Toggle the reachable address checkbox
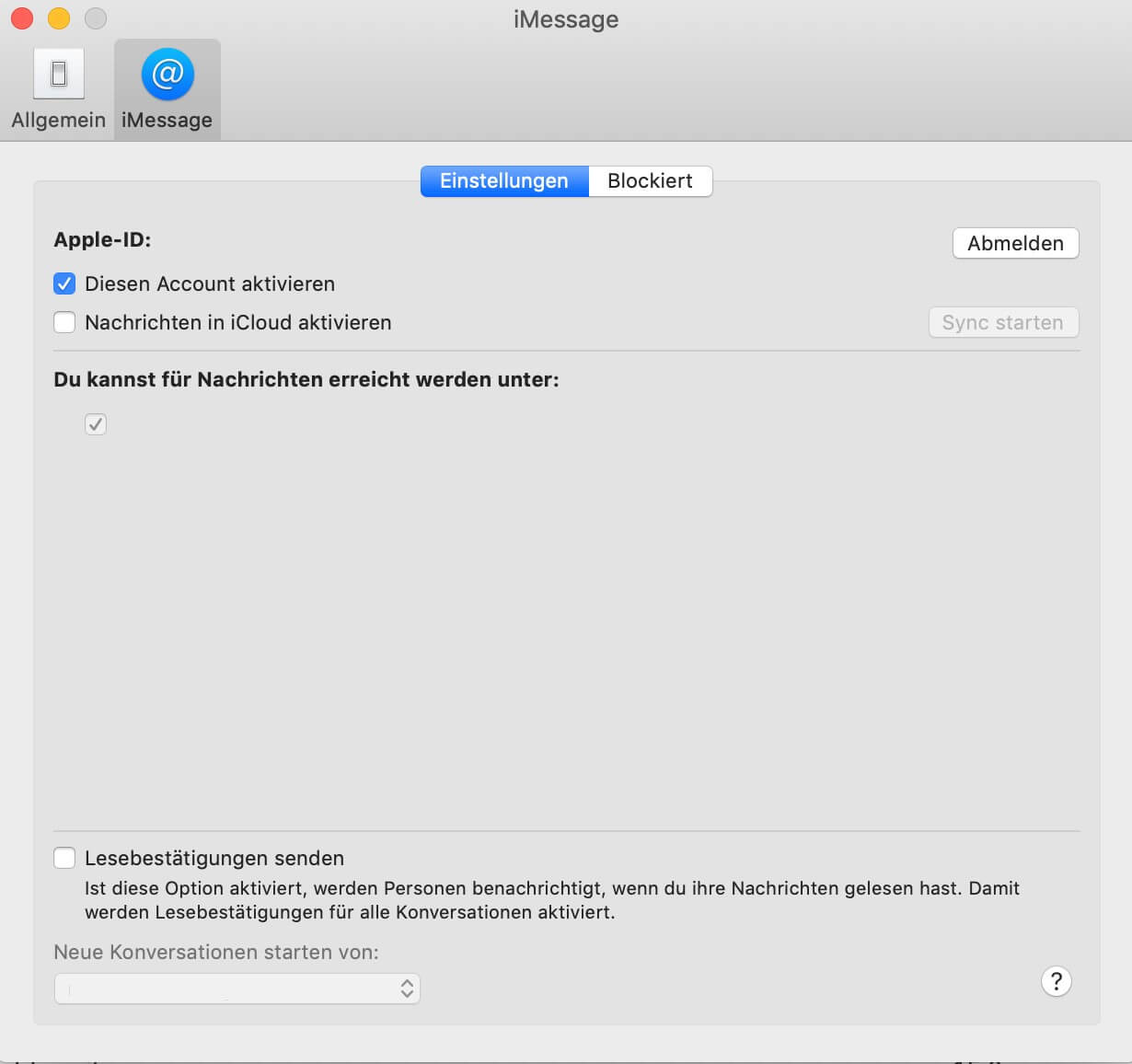This screenshot has width=1132, height=1064. coord(96,424)
